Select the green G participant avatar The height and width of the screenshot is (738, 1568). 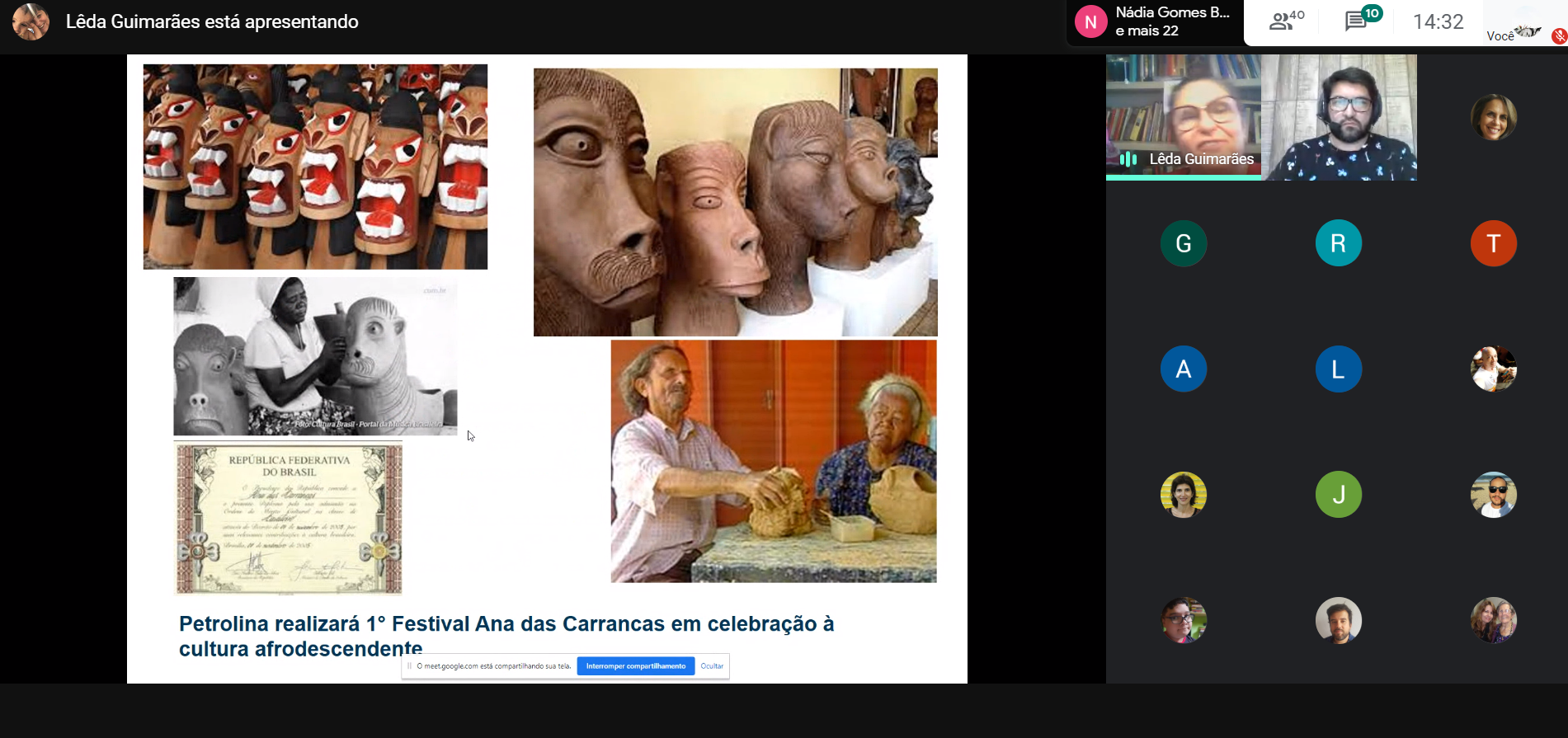1183,243
